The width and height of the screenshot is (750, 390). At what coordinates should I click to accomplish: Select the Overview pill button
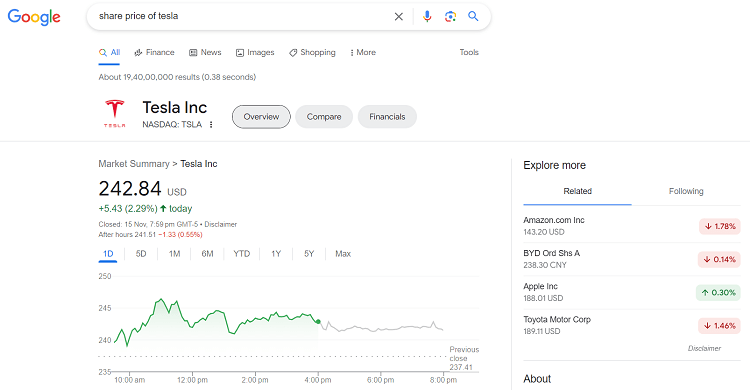(261, 117)
